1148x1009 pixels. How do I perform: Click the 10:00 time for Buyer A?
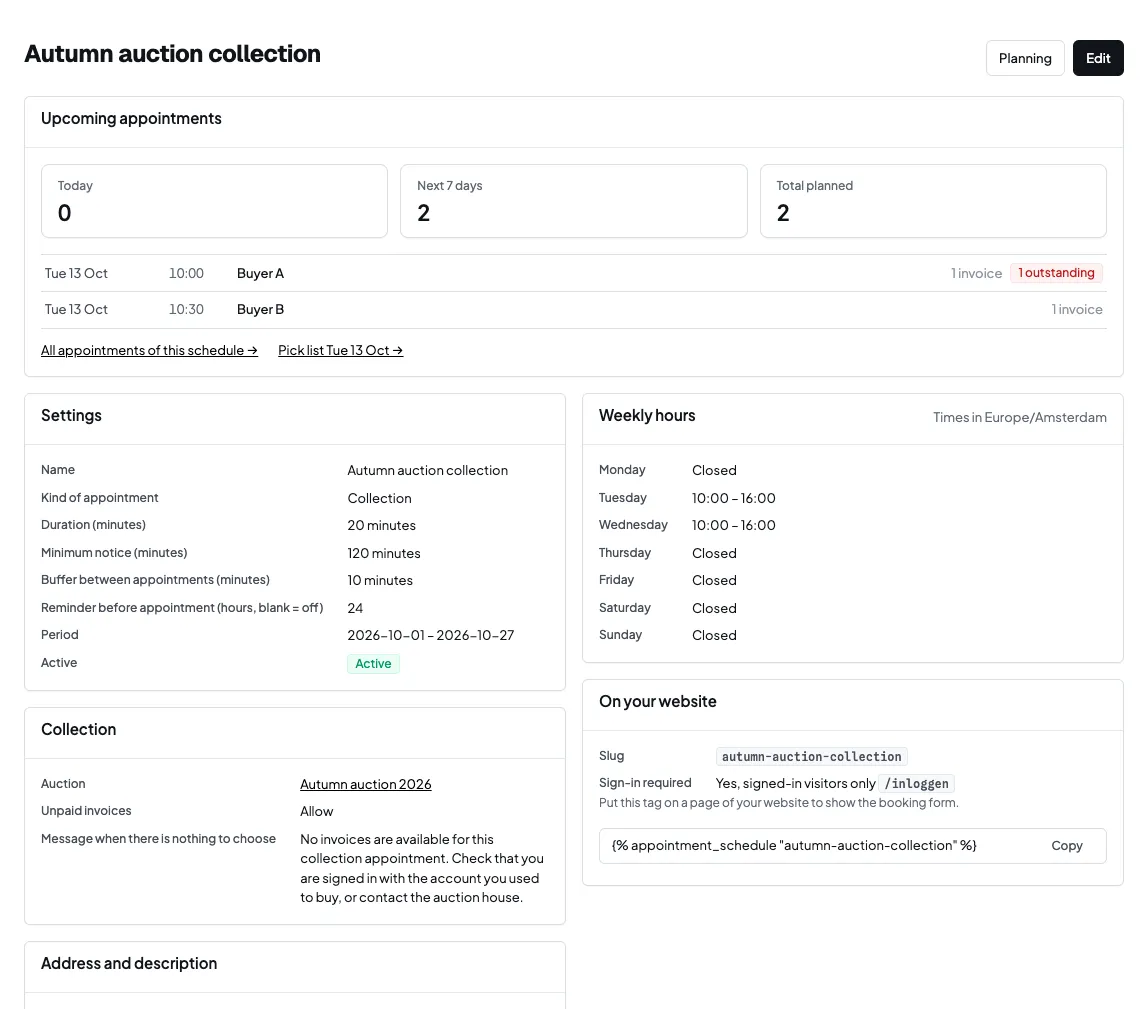tap(186, 273)
